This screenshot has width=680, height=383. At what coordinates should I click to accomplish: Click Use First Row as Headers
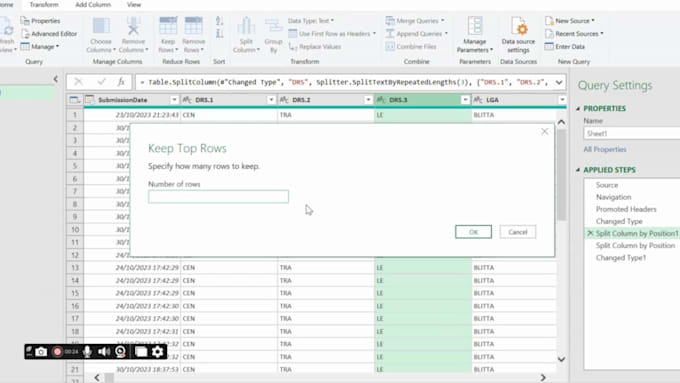332,33
